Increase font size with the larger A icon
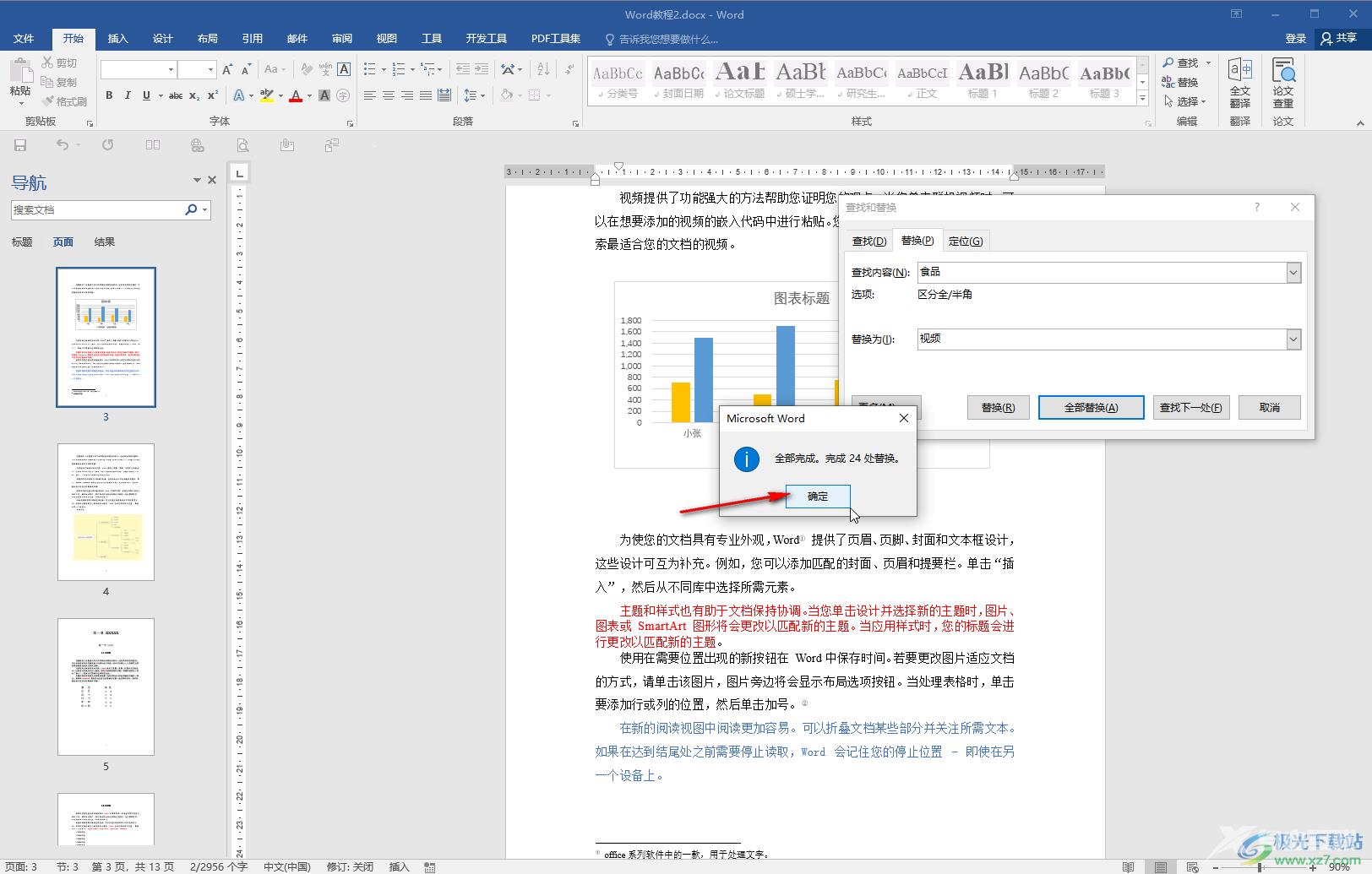Viewport: 1372px width, 874px height. 227,69
